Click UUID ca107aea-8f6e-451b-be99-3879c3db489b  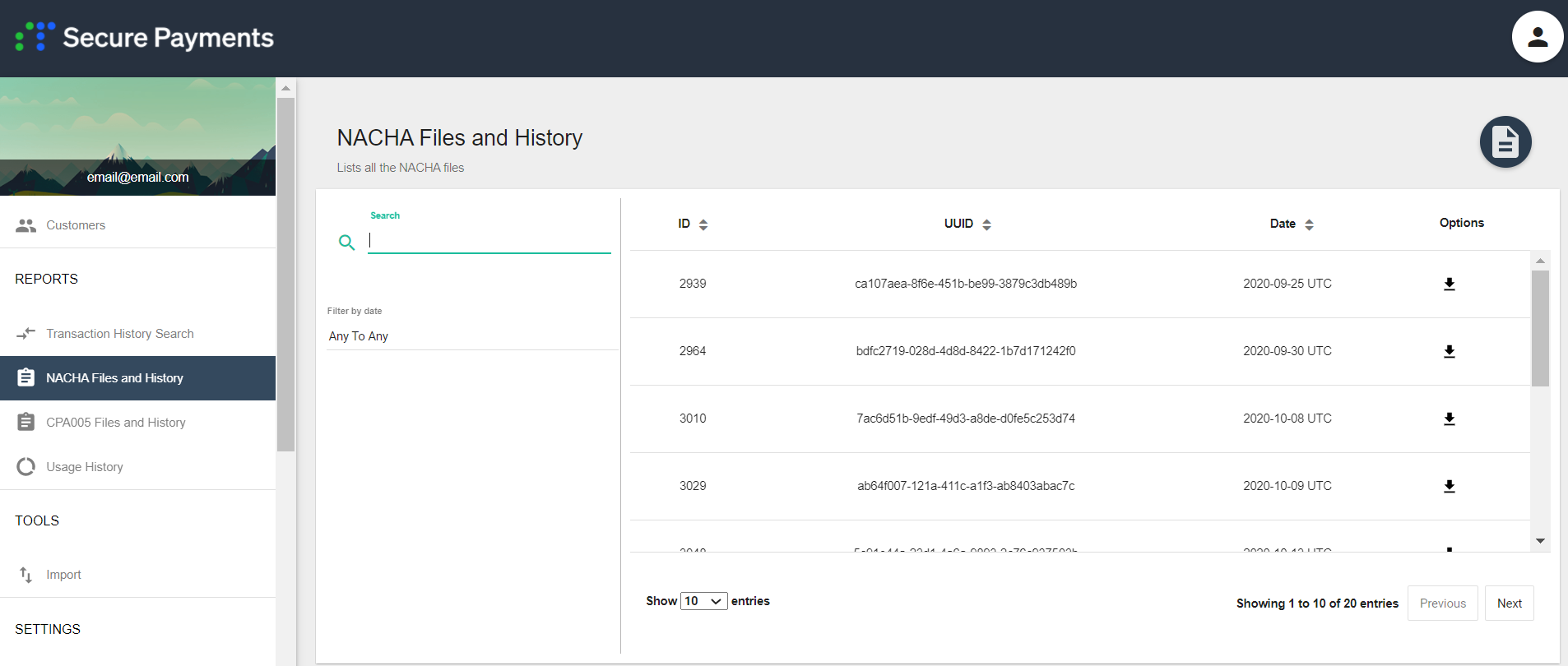pos(966,284)
